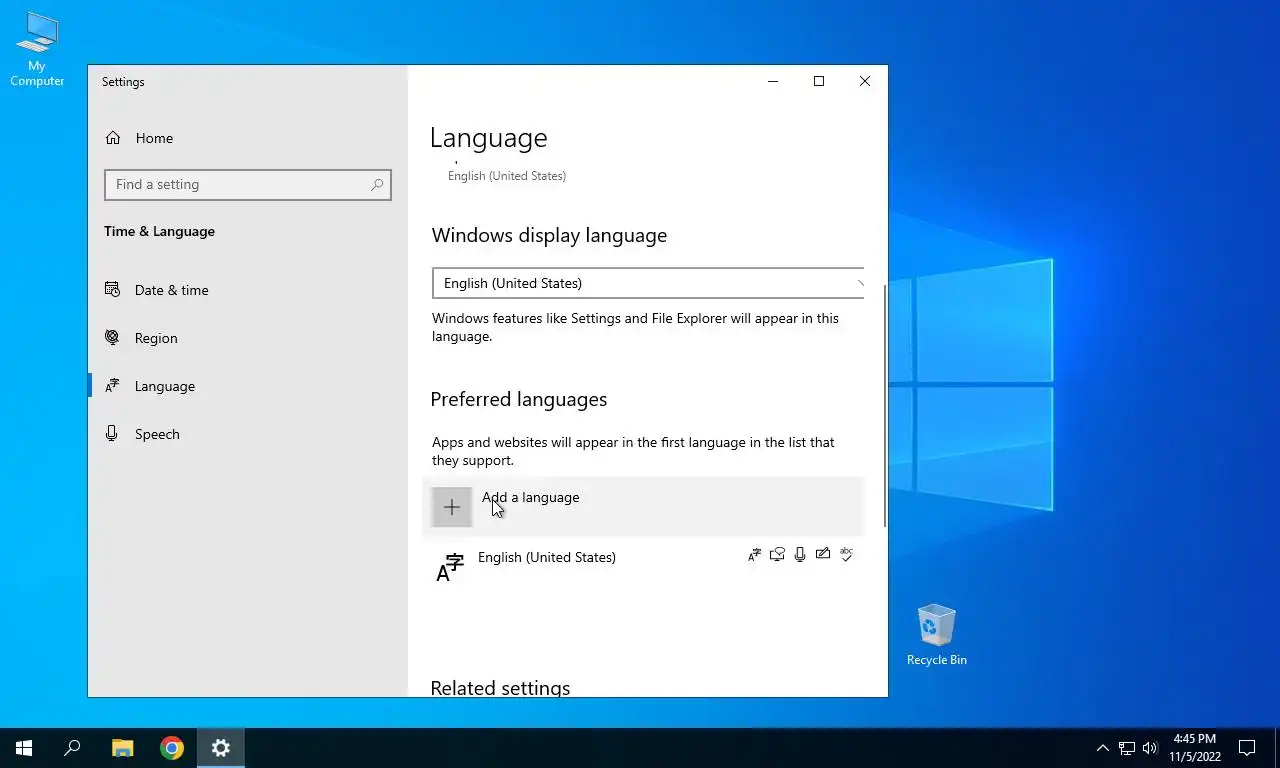
Task: Open the notification center icon
Action: tap(1247, 748)
